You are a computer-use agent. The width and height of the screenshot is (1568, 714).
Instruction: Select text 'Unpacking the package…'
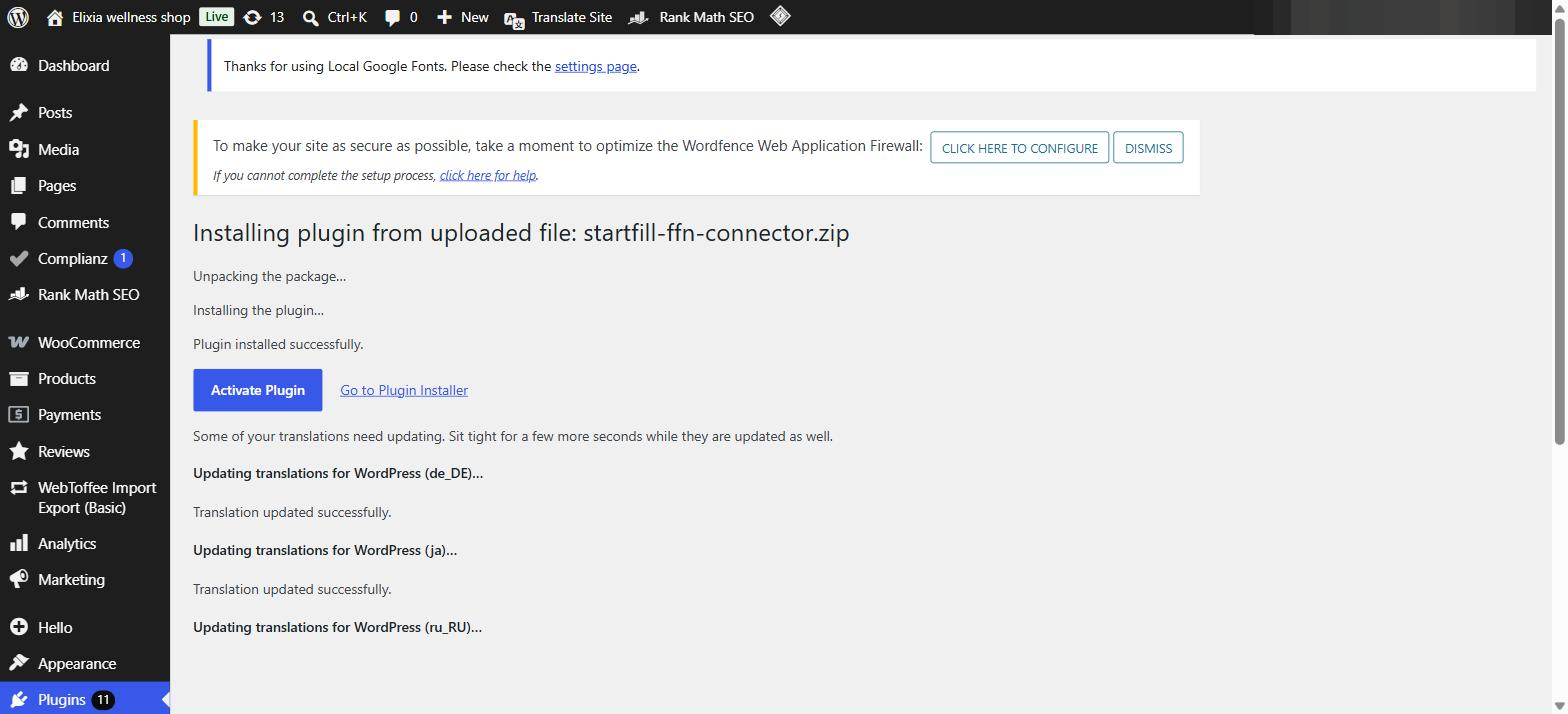[269, 276]
